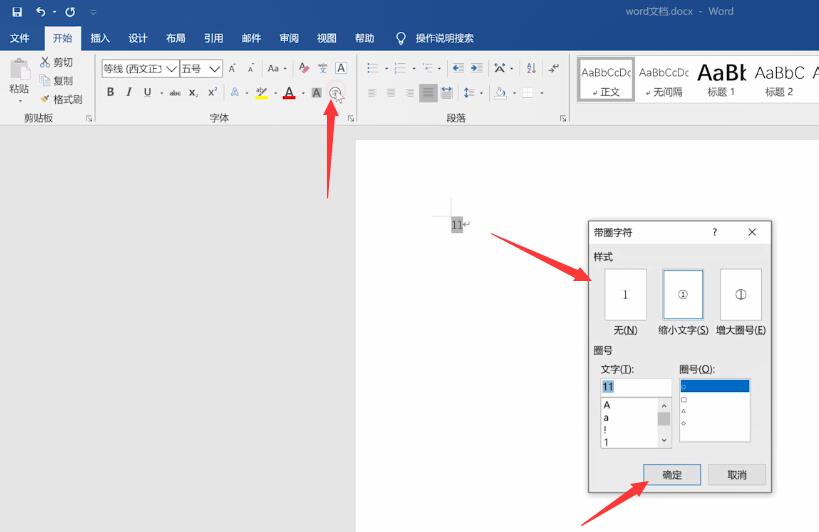
Task: Toggle character shading (gray A) button
Action: [317, 93]
